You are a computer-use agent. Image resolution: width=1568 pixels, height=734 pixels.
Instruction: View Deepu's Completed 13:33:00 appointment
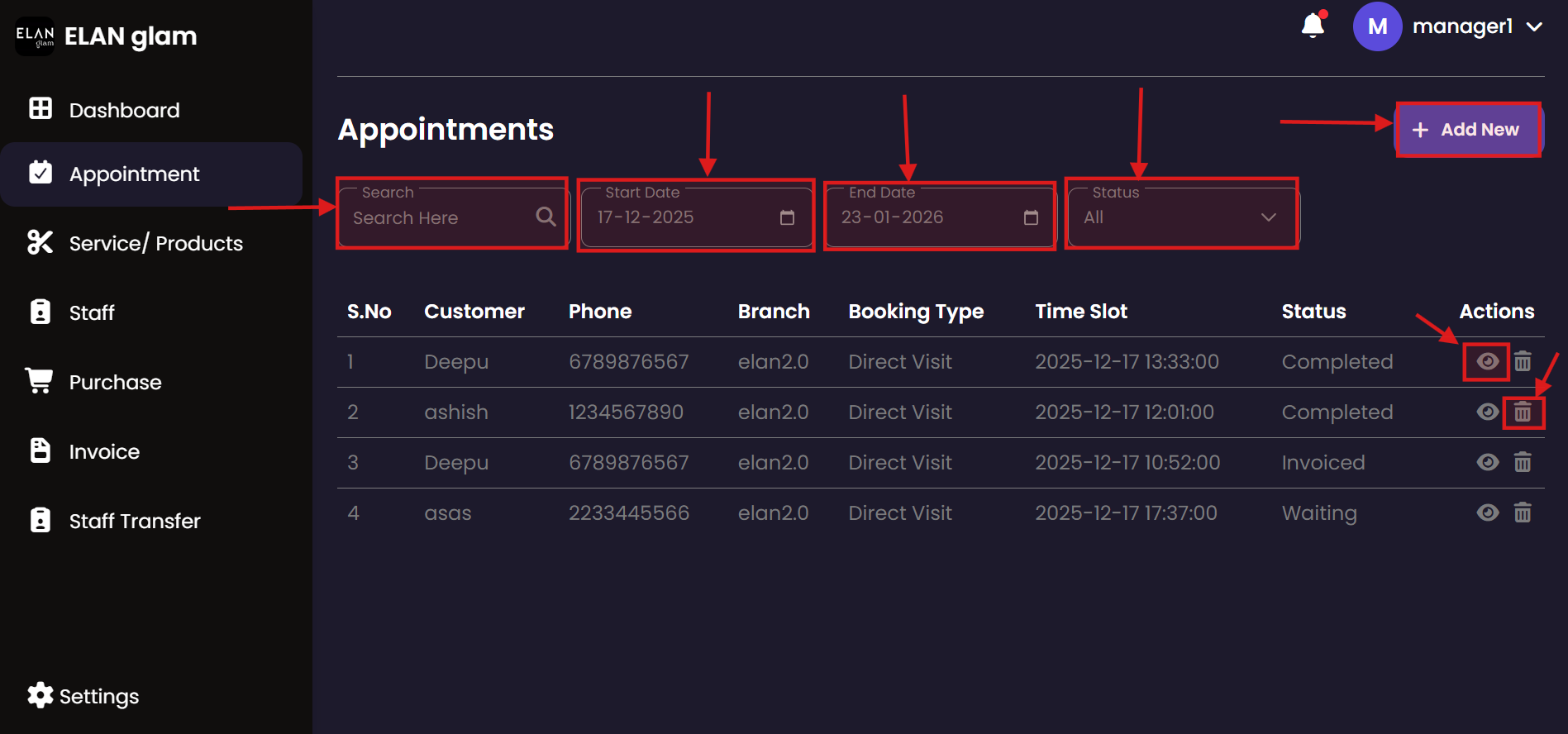coord(1487,361)
